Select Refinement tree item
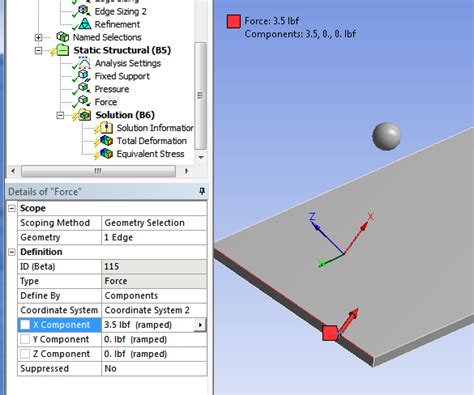Screen dimensions: 474x395 click(117, 24)
